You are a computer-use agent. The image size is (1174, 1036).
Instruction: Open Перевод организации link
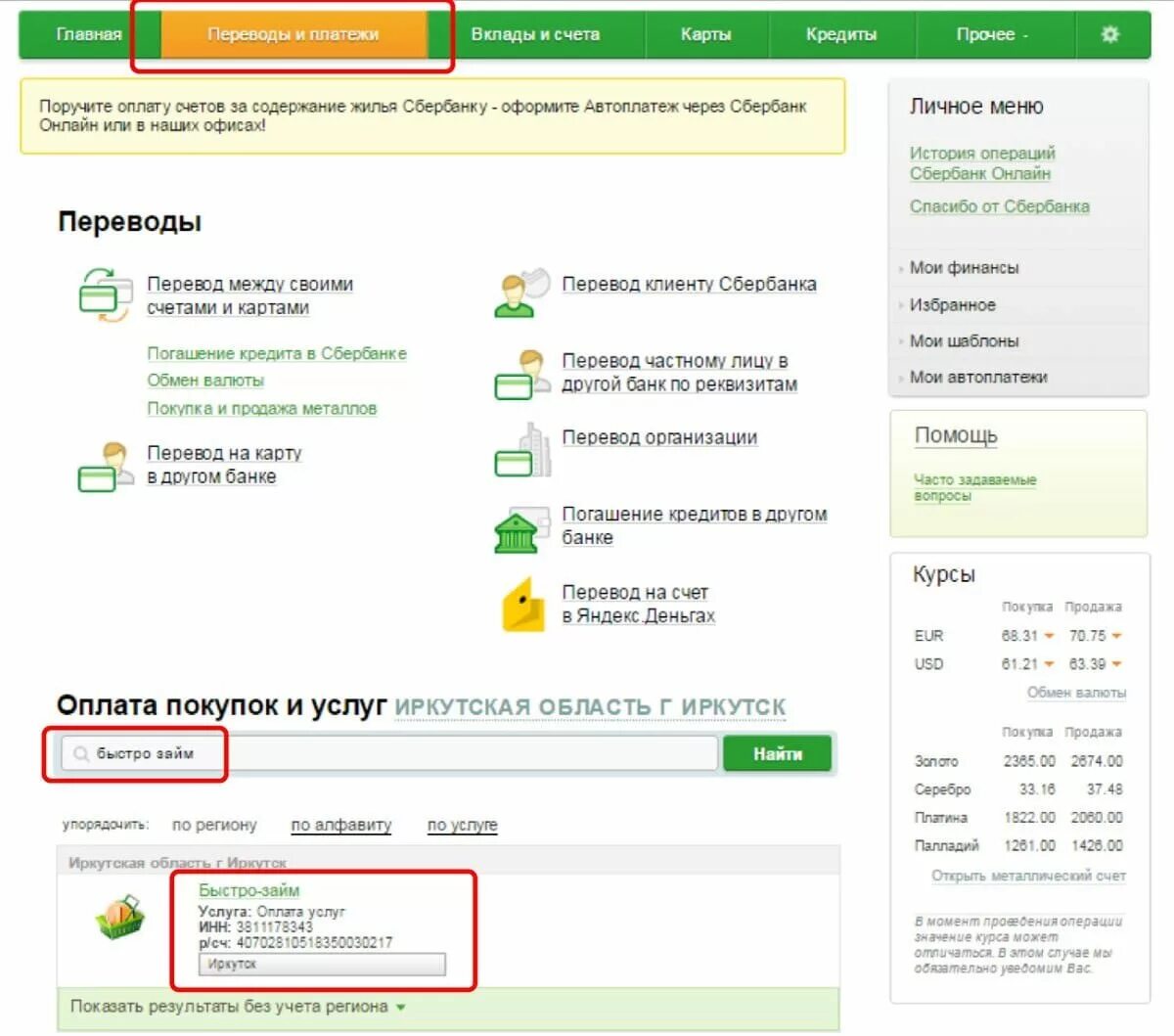point(659,438)
